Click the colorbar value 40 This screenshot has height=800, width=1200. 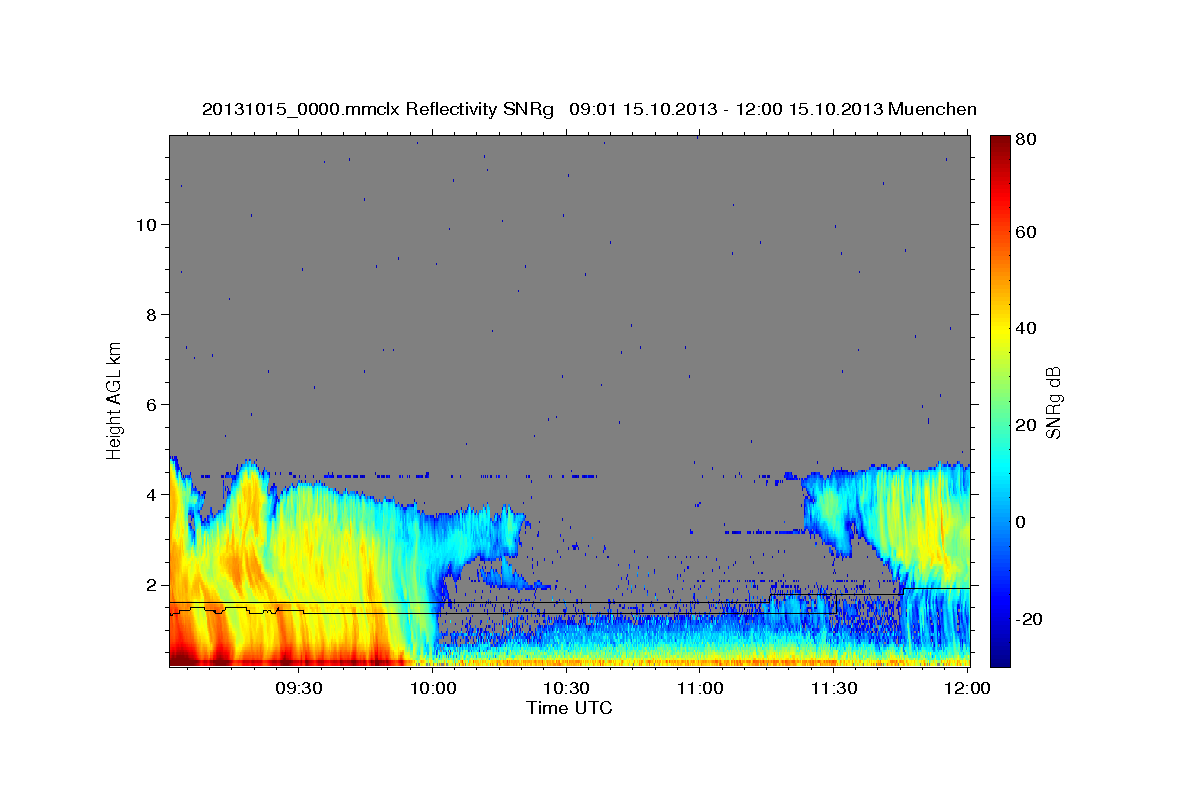(x=1028, y=328)
